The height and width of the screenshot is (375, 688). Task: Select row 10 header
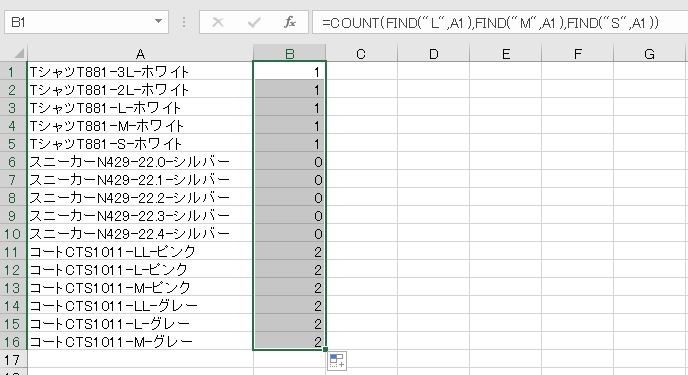click(13, 233)
